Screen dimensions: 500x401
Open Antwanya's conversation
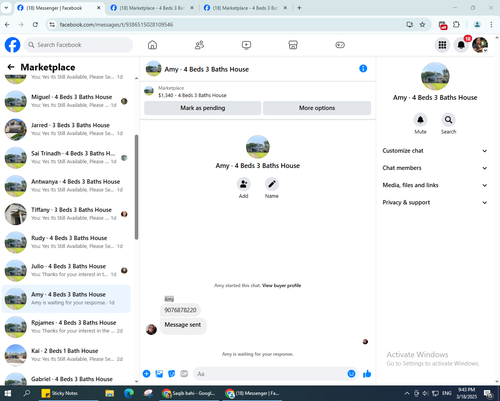click(66, 186)
